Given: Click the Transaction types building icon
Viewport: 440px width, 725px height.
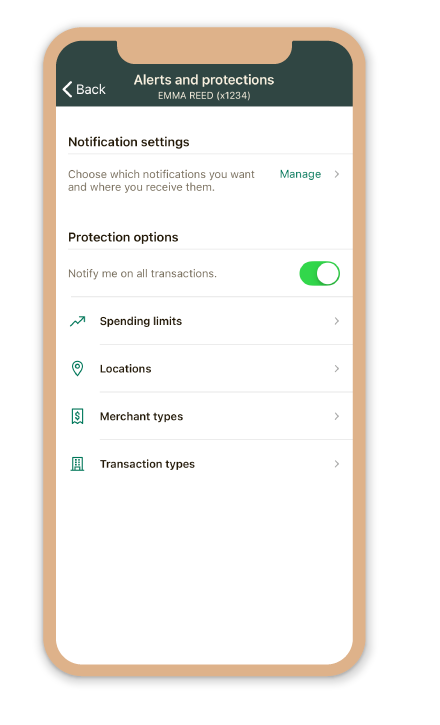Looking at the screenshot, I should pyautogui.click(x=77, y=464).
